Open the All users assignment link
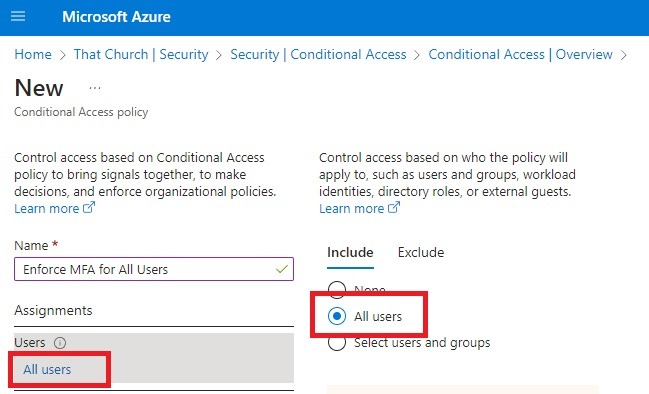 tap(47, 369)
